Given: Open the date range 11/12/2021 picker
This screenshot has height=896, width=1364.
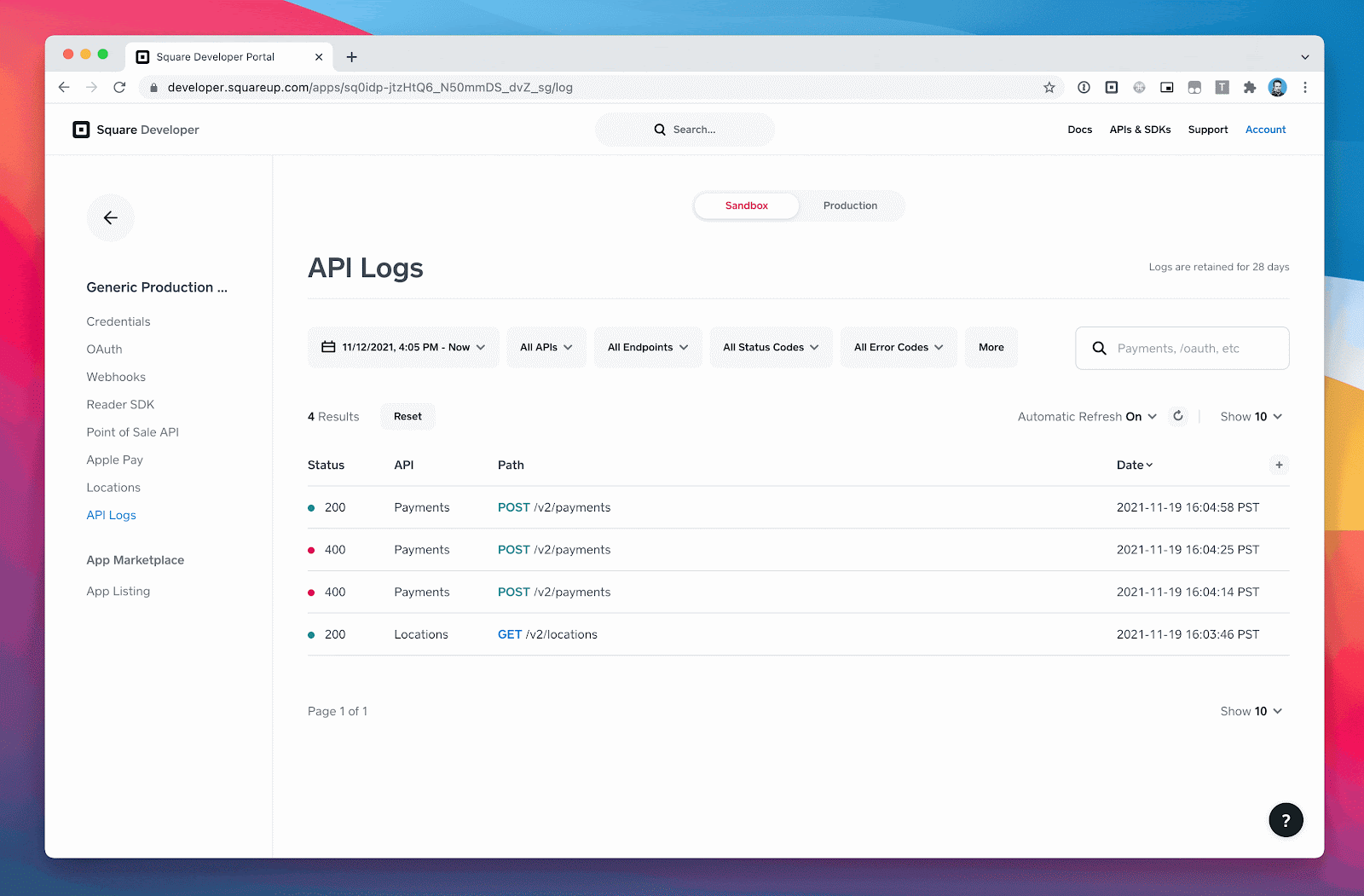Looking at the screenshot, I should [403, 347].
